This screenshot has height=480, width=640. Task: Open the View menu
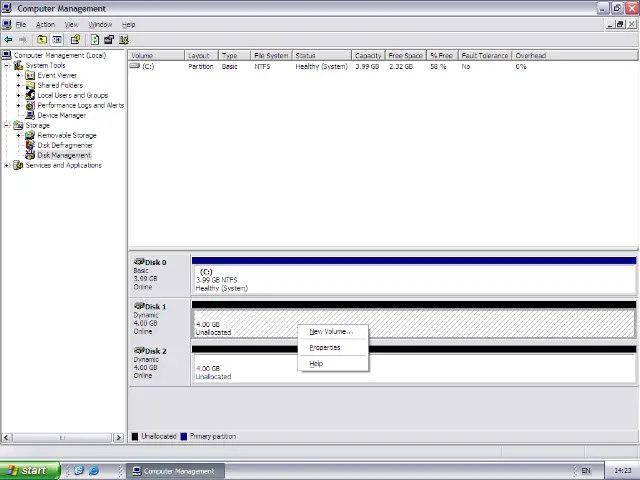[x=71, y=24]
